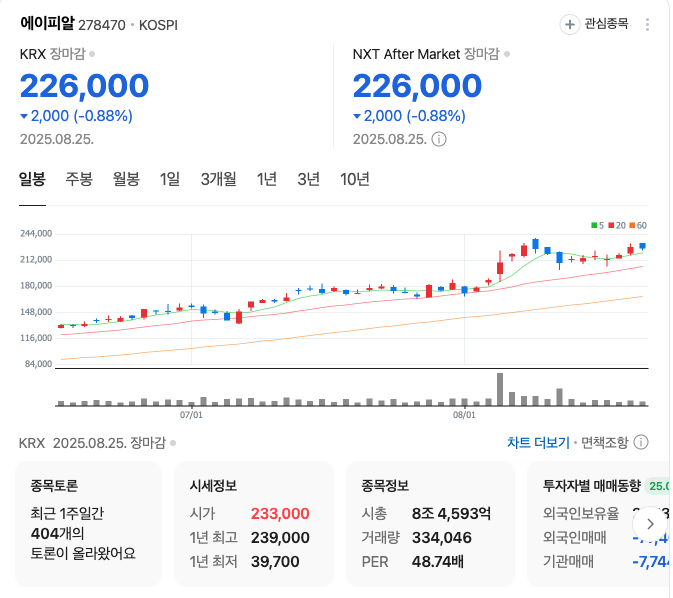The width and height of the screenshot is (673, 598).
Task: Show the 3년 chart
Action: [x=309, y=179]
